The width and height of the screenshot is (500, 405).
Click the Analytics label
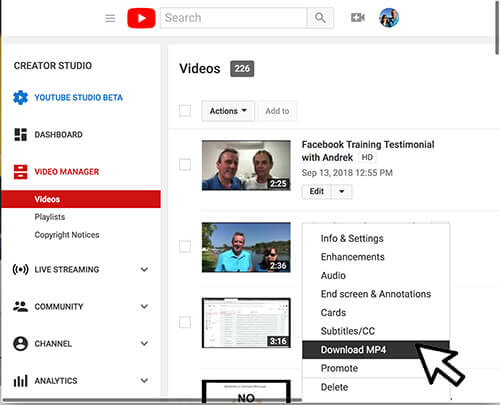tap(56, 381)
